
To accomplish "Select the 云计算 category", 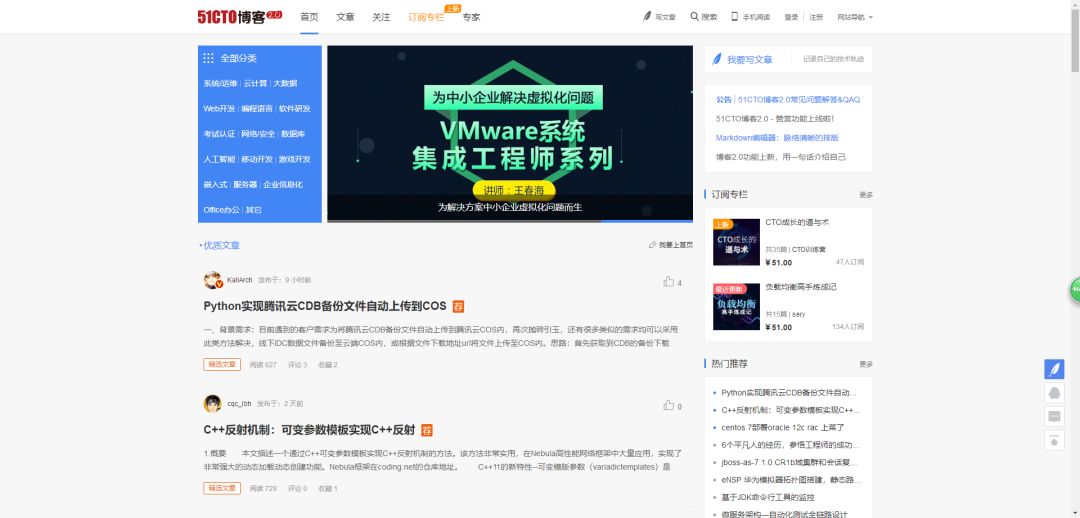I will click(255, 83).
